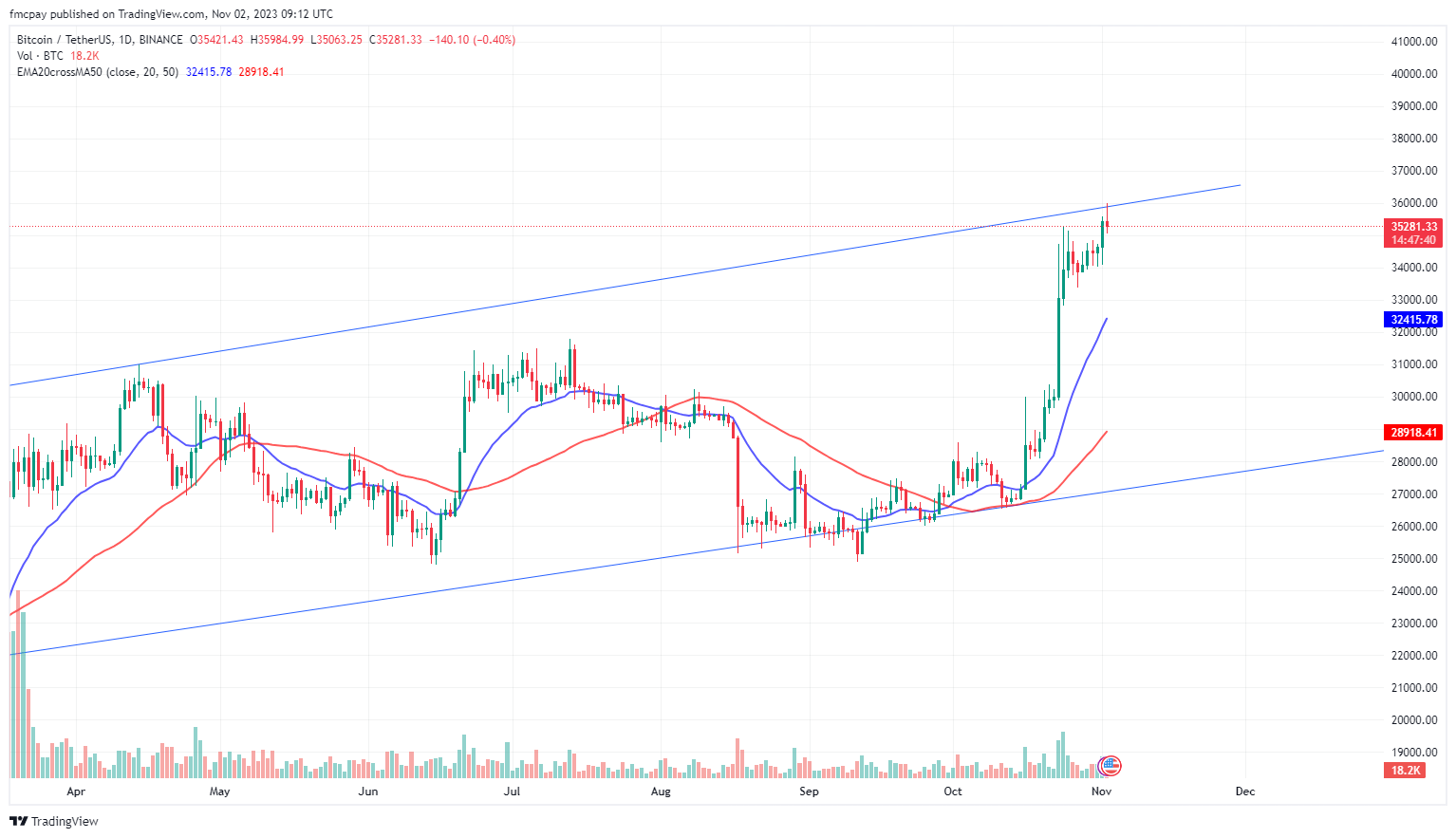Click the change value −140.10 (−0.40%)

pyautogui.click(x=473, y=40)
